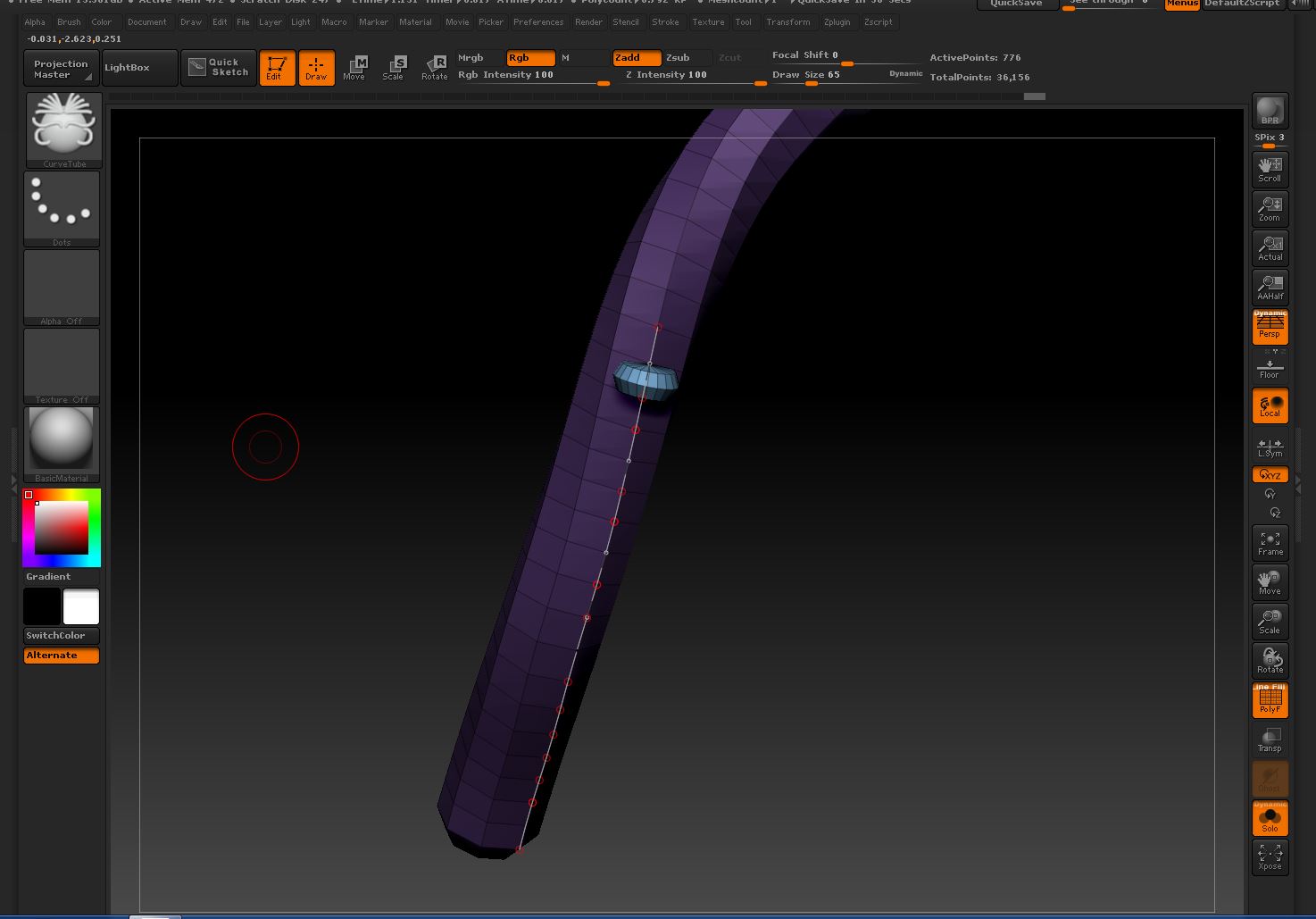Viewport: 1316px width, 919px height.
Task: Select Rotate mode in top shelf
Action: point(435,68)
